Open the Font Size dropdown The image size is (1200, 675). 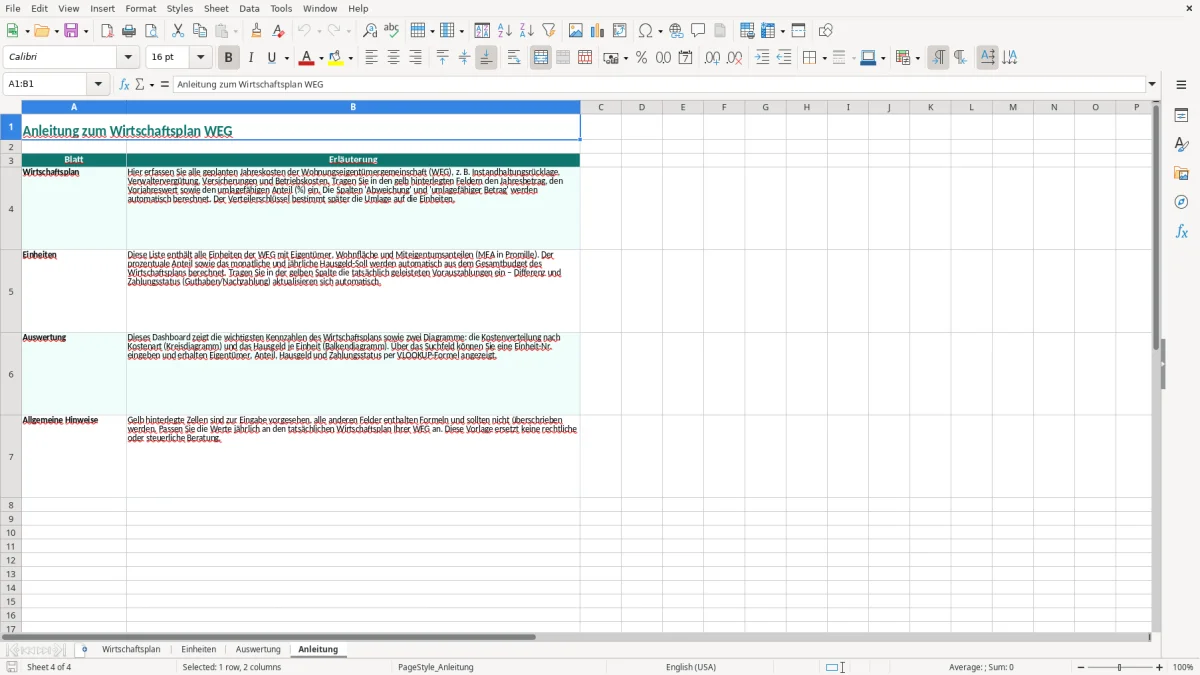pyautogui.click(x=201, y=58)
